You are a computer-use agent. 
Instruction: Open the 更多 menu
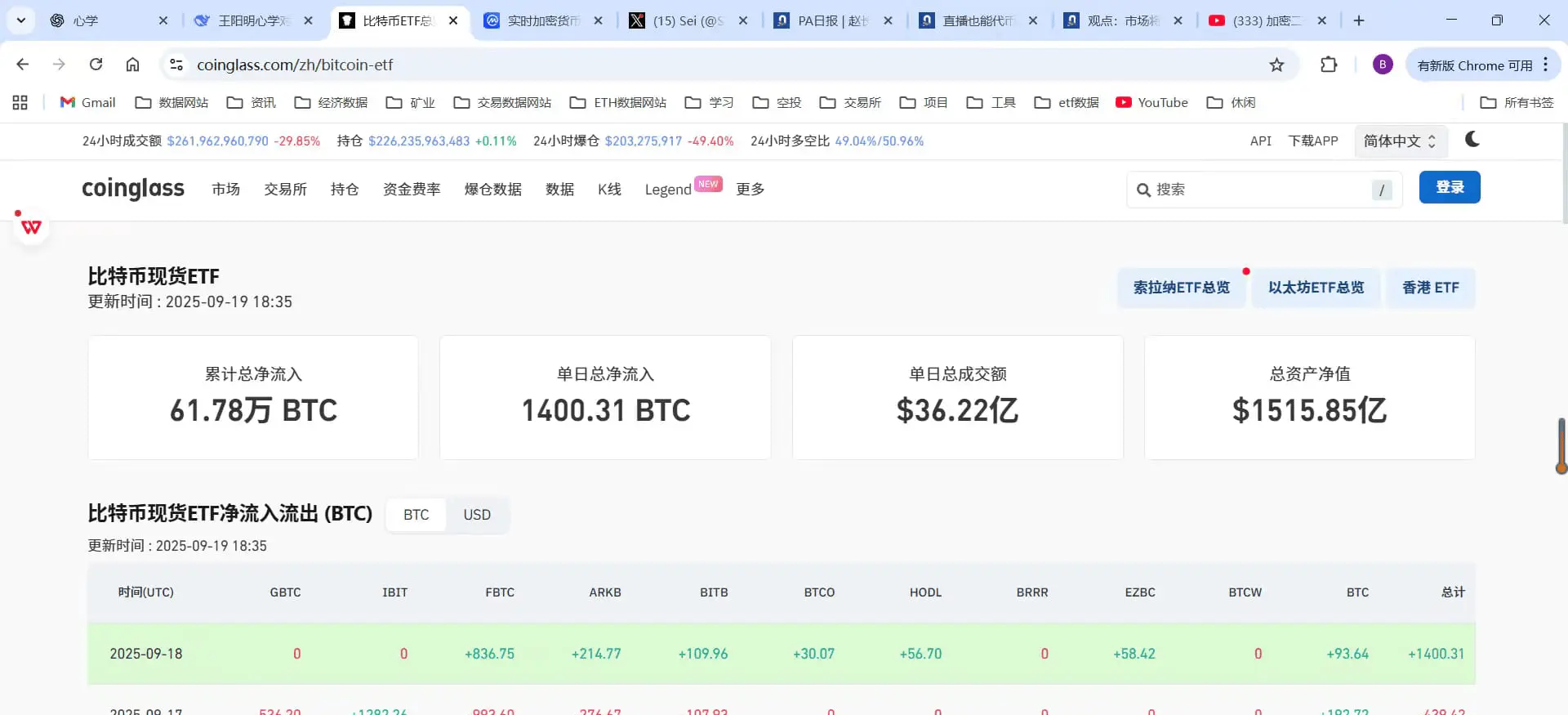coord(751,189)
